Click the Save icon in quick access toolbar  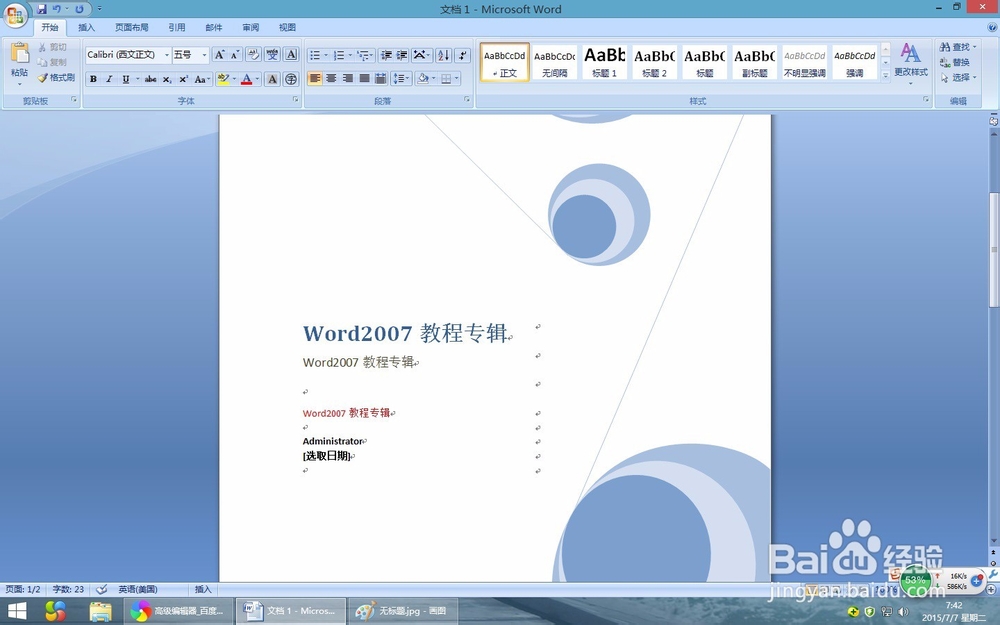[41, 9]
